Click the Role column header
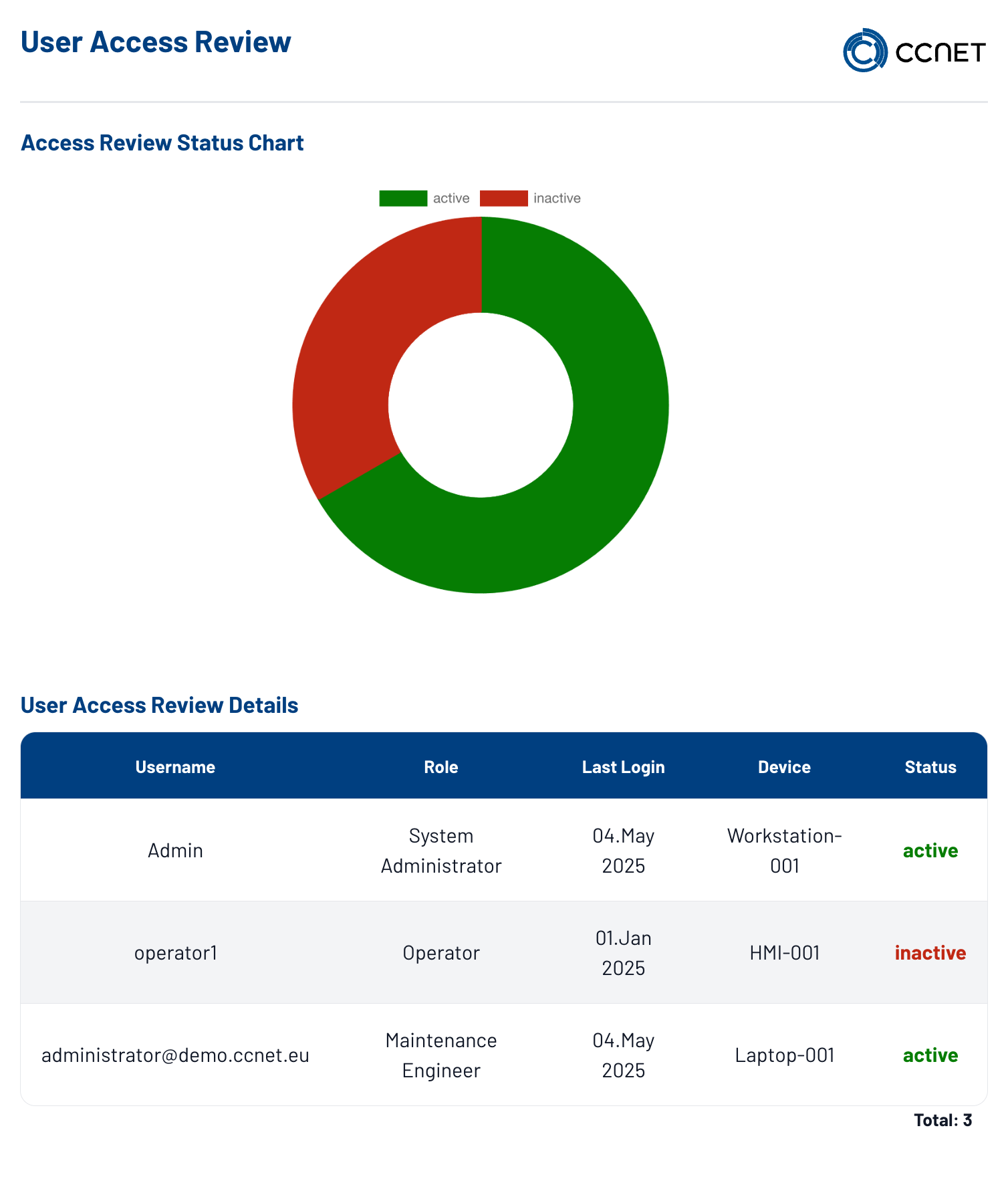This screenshot has width=1008, height=1187. [x=441, y=767]
